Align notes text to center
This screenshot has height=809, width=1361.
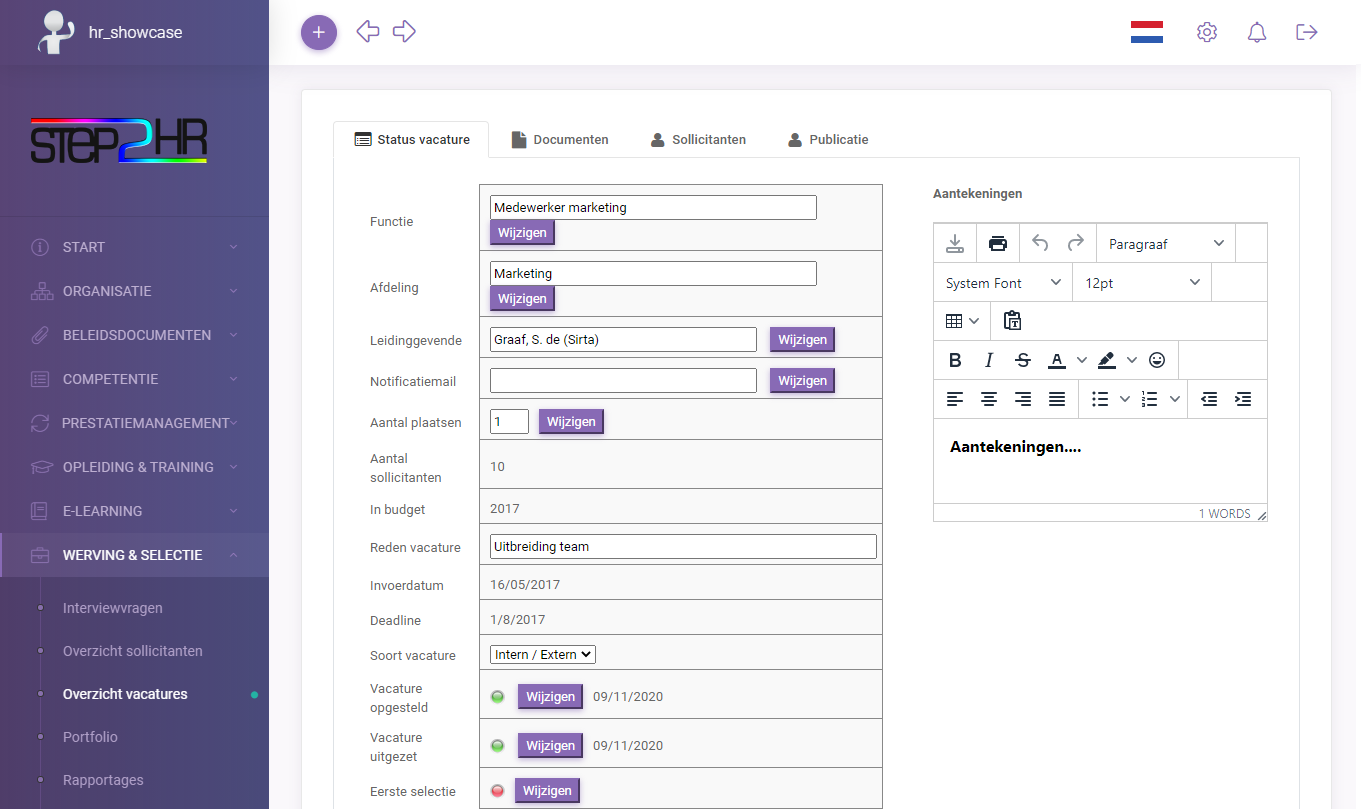point(988,398)
